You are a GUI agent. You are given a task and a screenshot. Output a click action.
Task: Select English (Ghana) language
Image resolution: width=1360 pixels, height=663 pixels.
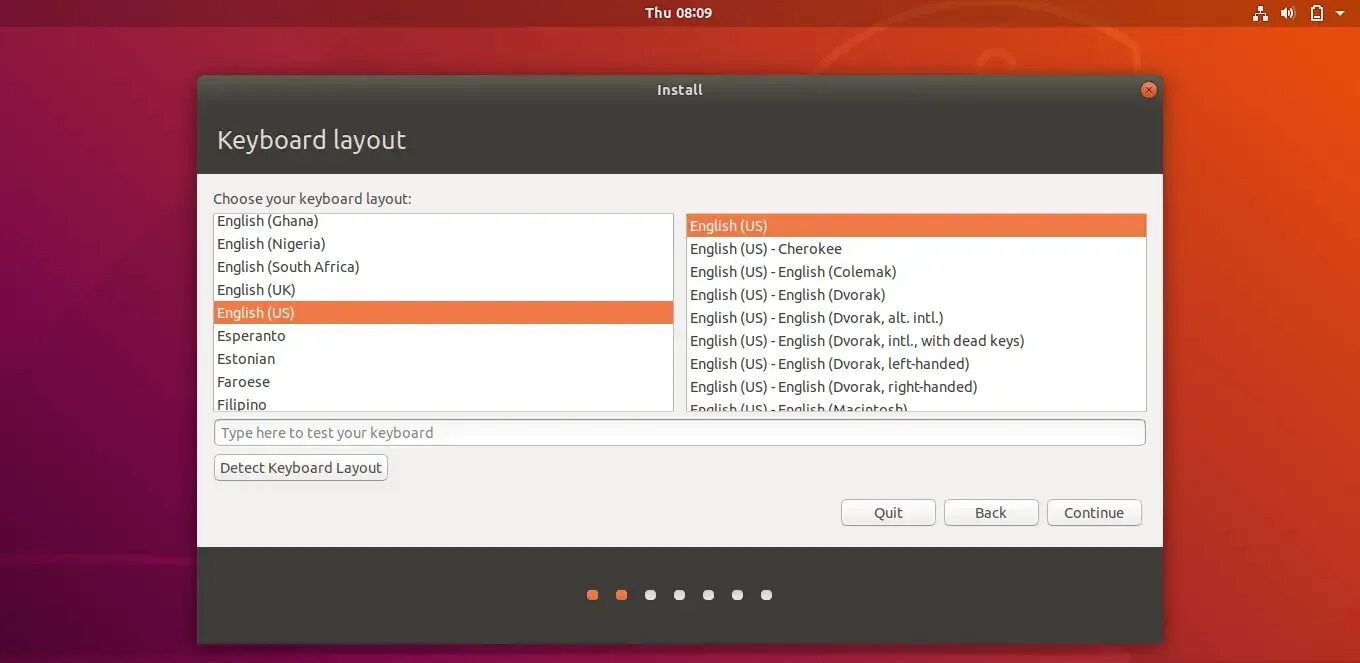pos(443,221)
